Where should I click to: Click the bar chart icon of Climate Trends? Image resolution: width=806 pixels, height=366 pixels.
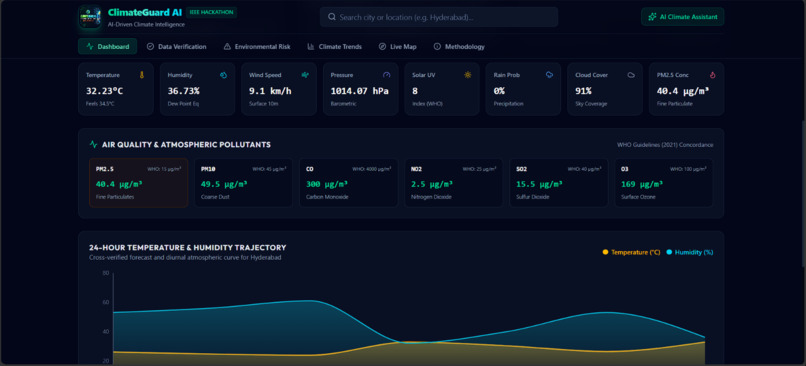[x=311, y=46]
